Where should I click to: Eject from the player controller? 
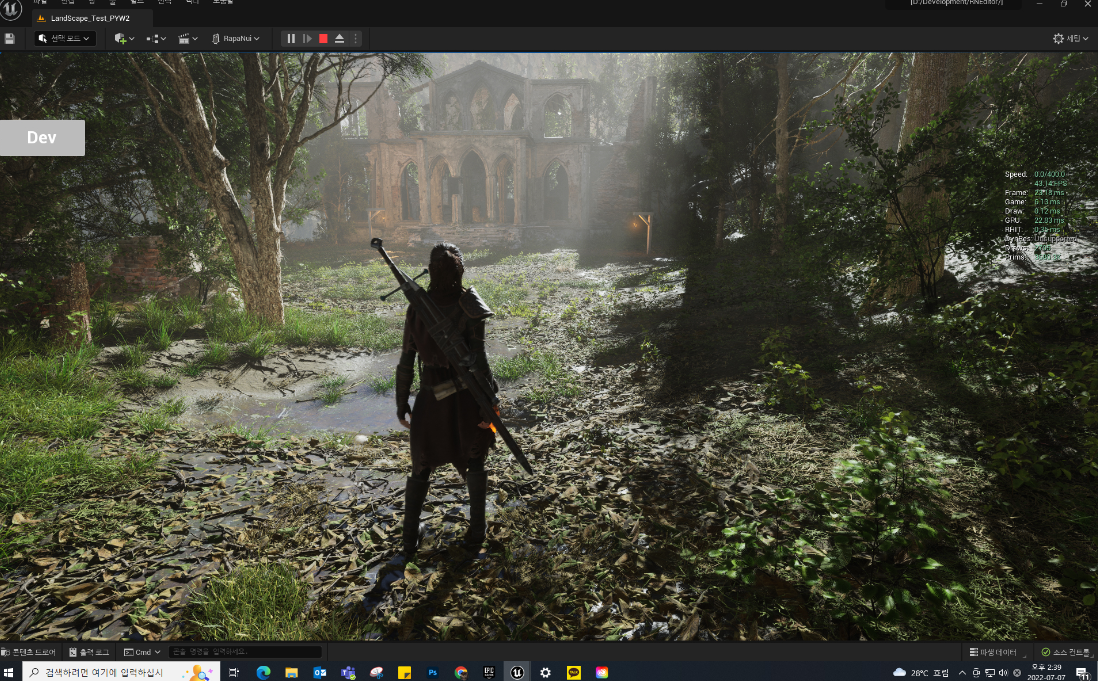pos(340,38)
